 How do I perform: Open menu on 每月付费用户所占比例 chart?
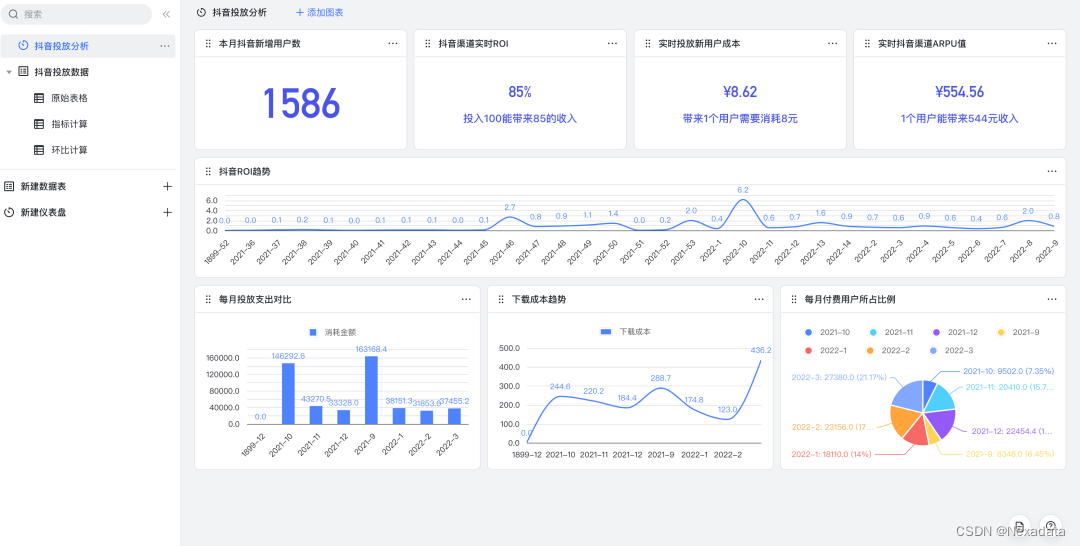coord(1052,299)
